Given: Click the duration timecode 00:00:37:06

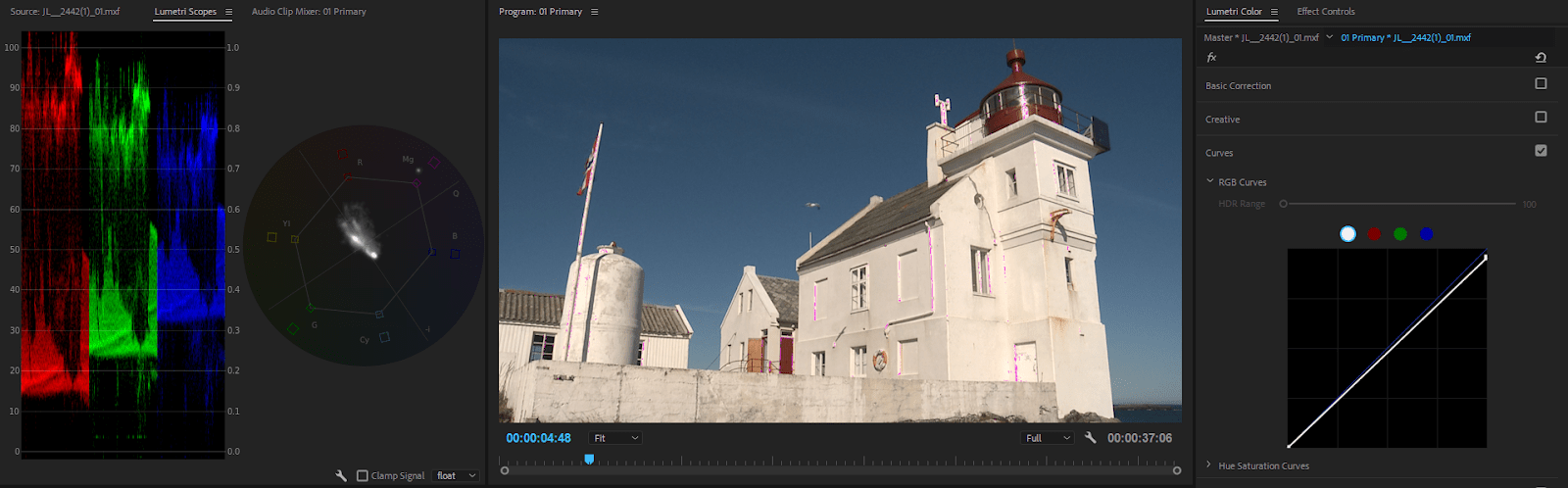Looking at the screenshot, I should point(1140,438).
